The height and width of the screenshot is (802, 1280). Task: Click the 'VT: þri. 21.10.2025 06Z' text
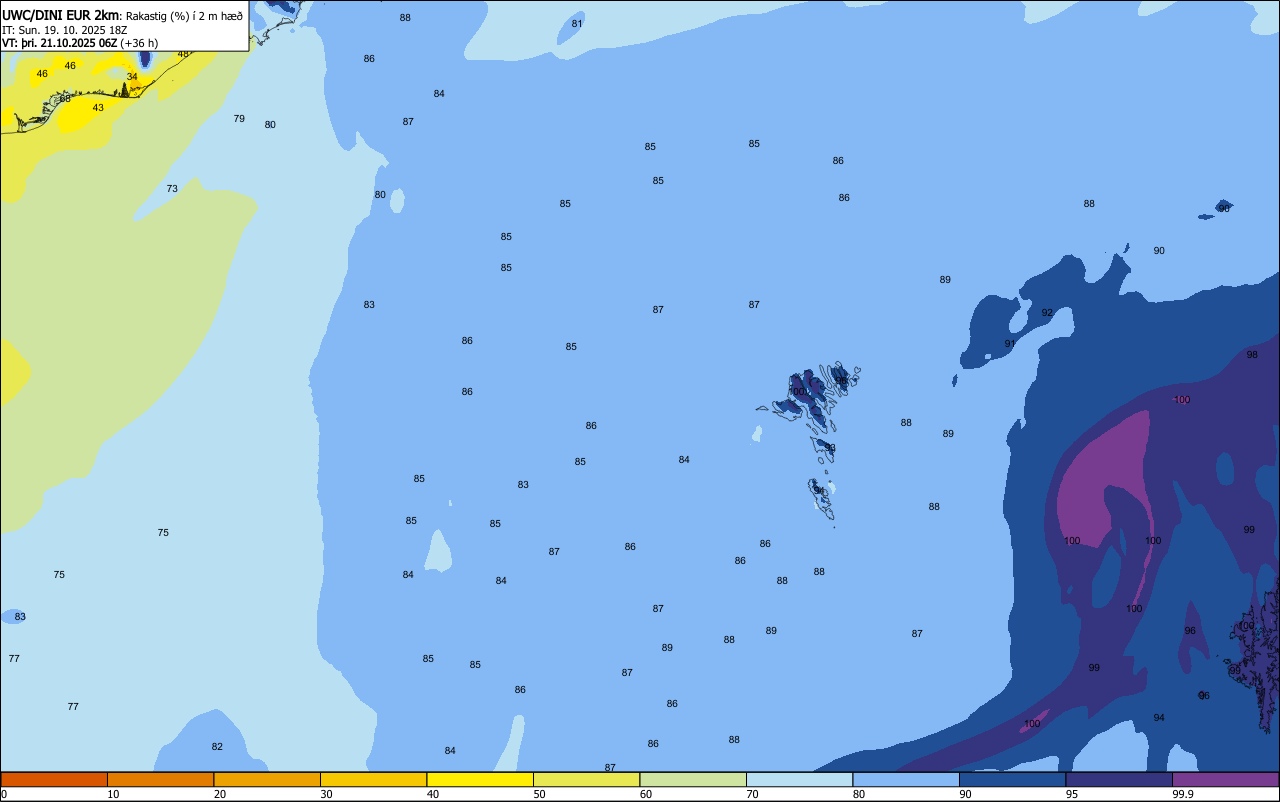point(59,43)
